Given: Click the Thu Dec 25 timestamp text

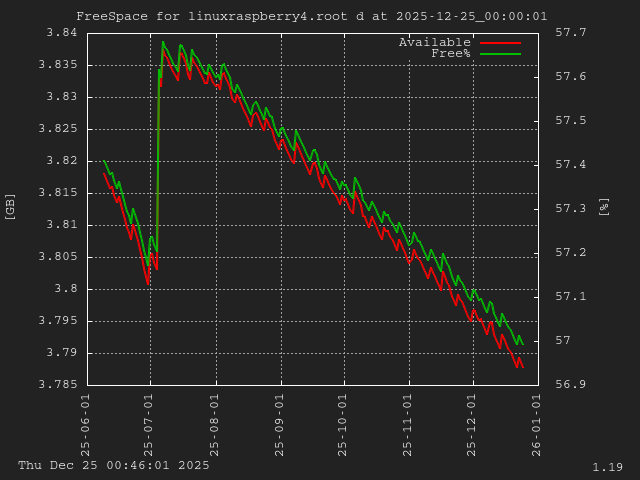Looking at the screenshot, I should [114, 465].
